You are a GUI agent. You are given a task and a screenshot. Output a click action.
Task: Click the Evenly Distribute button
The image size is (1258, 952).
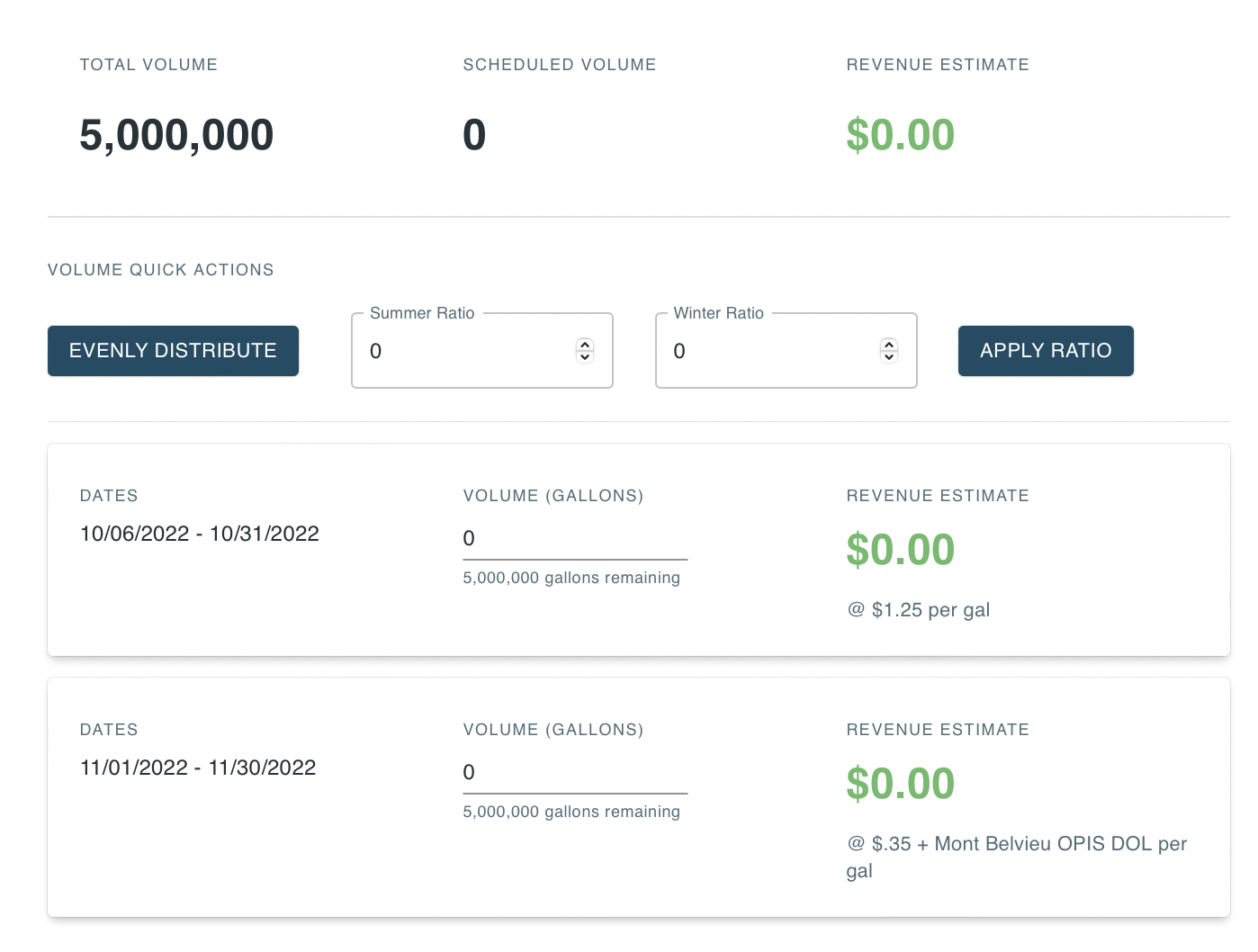pos(173,351)
